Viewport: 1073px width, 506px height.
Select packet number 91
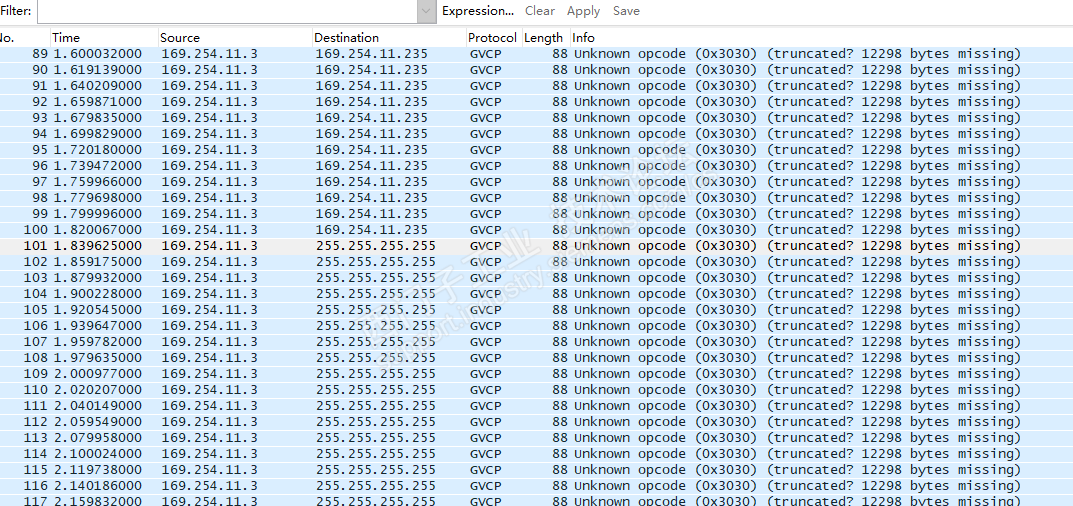pos(536,86)
